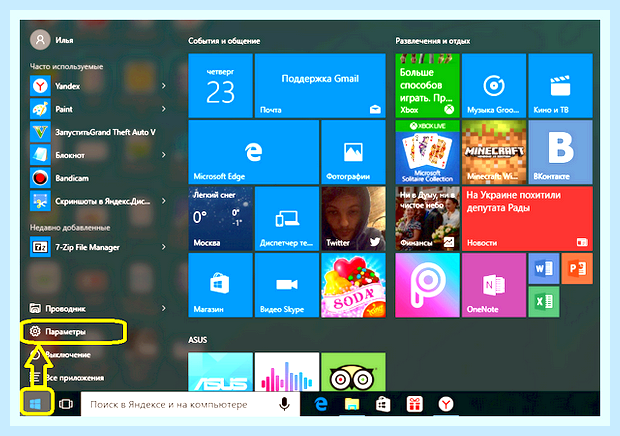Open the calendar tile showing четверг 23

click(220, 86)
